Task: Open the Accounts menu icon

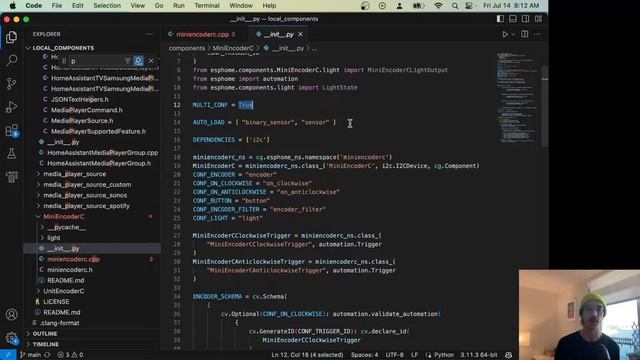Action: [11, 315]
